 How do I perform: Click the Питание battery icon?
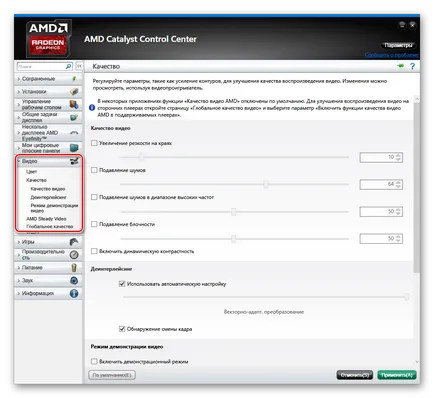coord(74,267)
